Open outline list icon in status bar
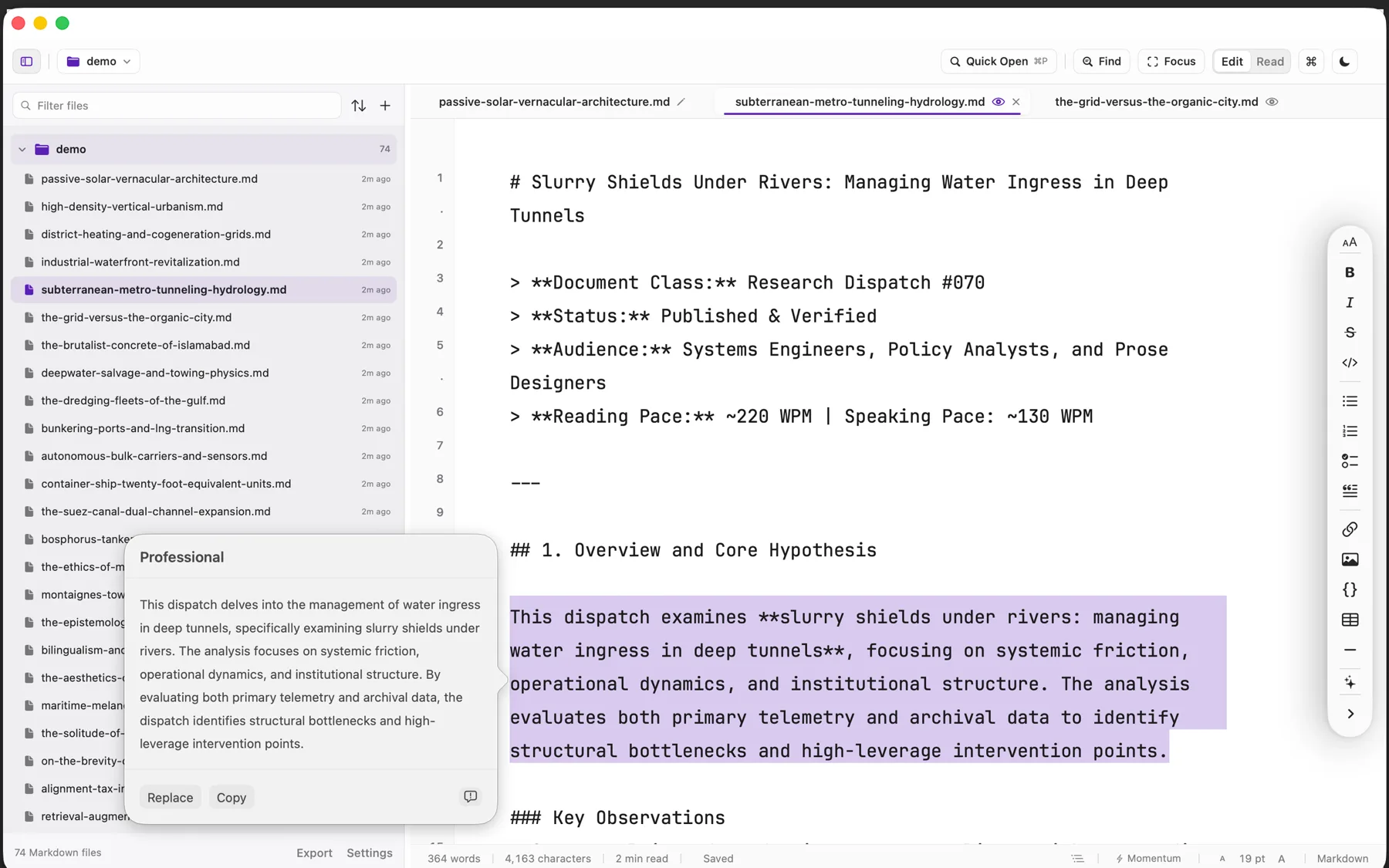 click(x=1077, y=858)
